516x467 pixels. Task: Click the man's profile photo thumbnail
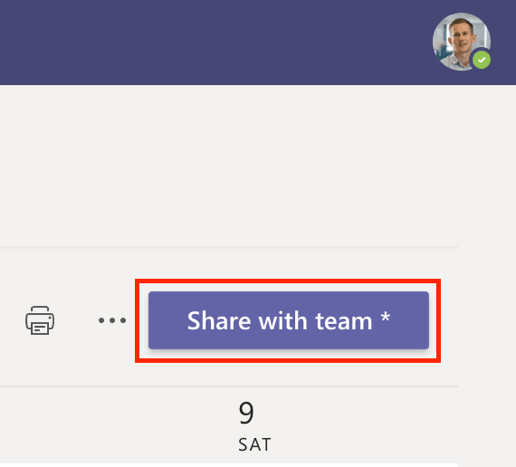[x=461, y=42]
